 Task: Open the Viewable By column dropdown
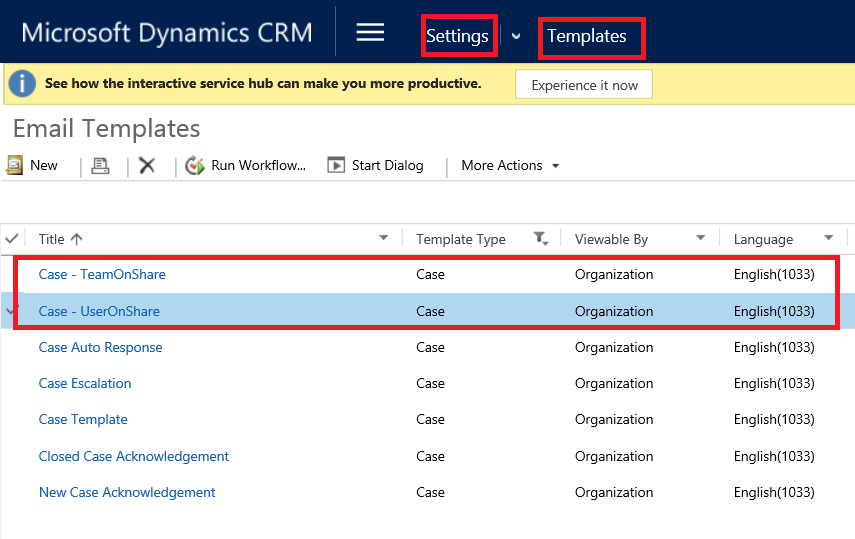701,238
